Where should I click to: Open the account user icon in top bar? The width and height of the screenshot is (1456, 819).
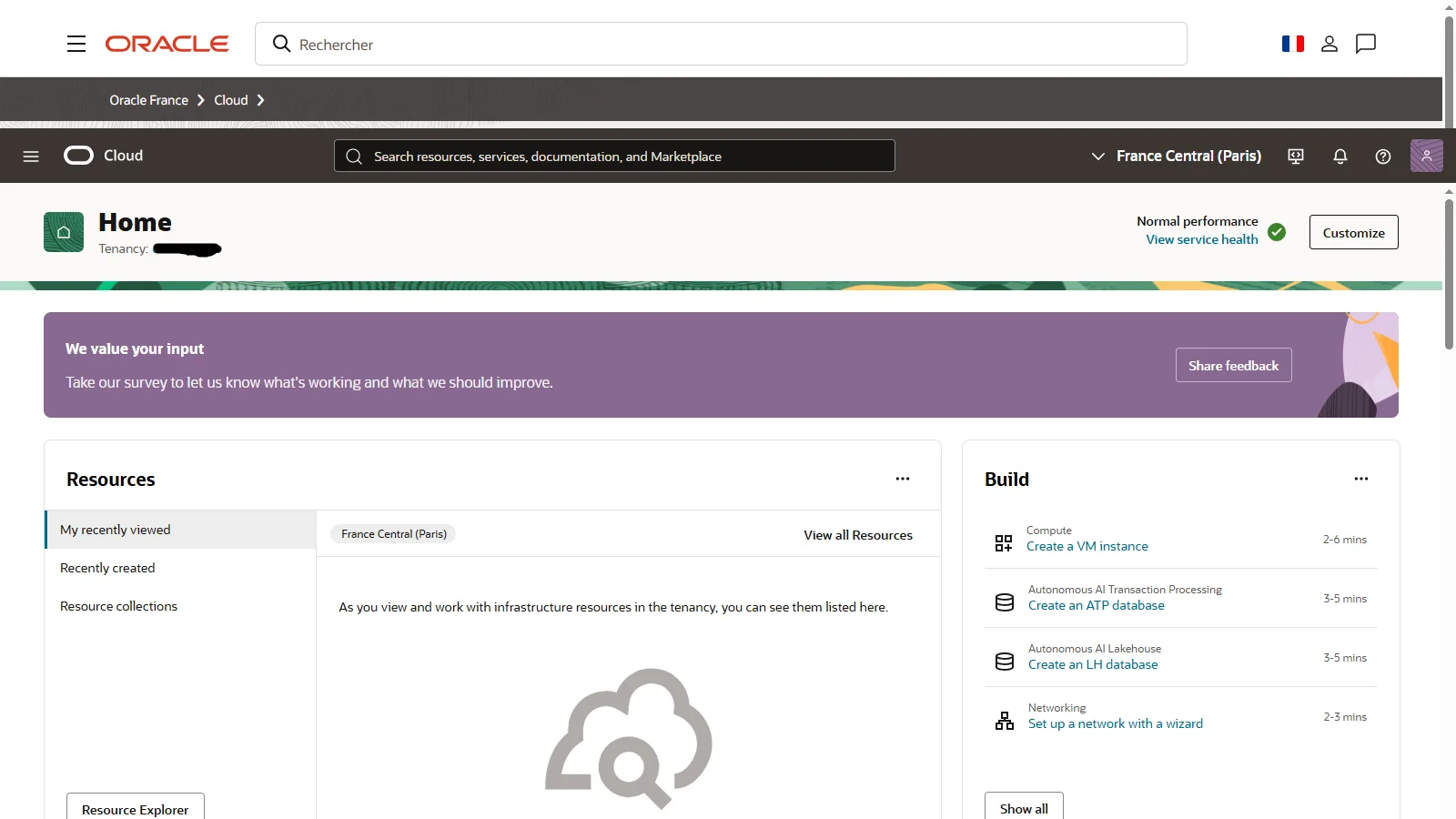[x=1330, y=44]
